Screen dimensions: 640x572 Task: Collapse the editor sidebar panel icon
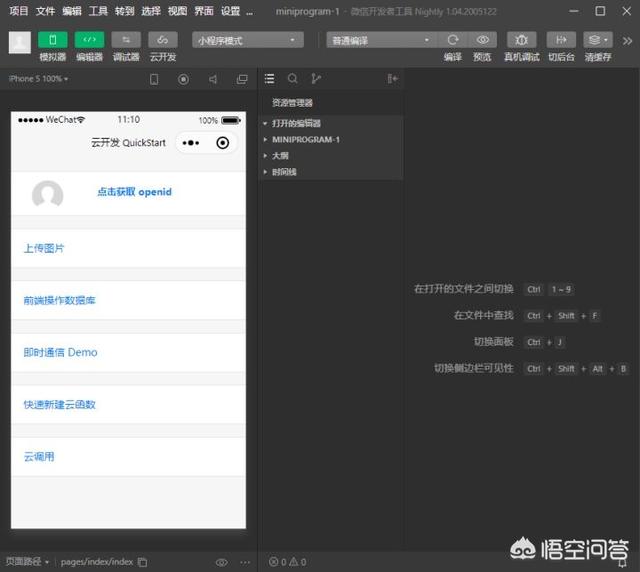(392, 79)
